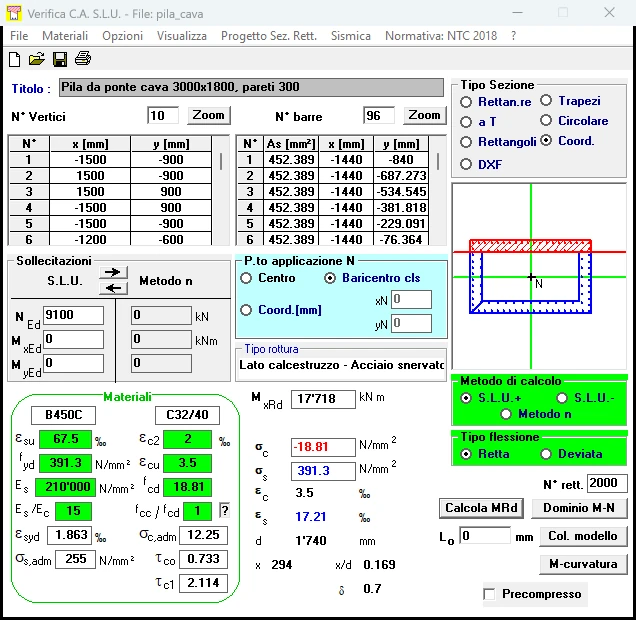Select Metodo n calculation method
This screenshot has height=620, width=636.
click(x=506, y=414)
